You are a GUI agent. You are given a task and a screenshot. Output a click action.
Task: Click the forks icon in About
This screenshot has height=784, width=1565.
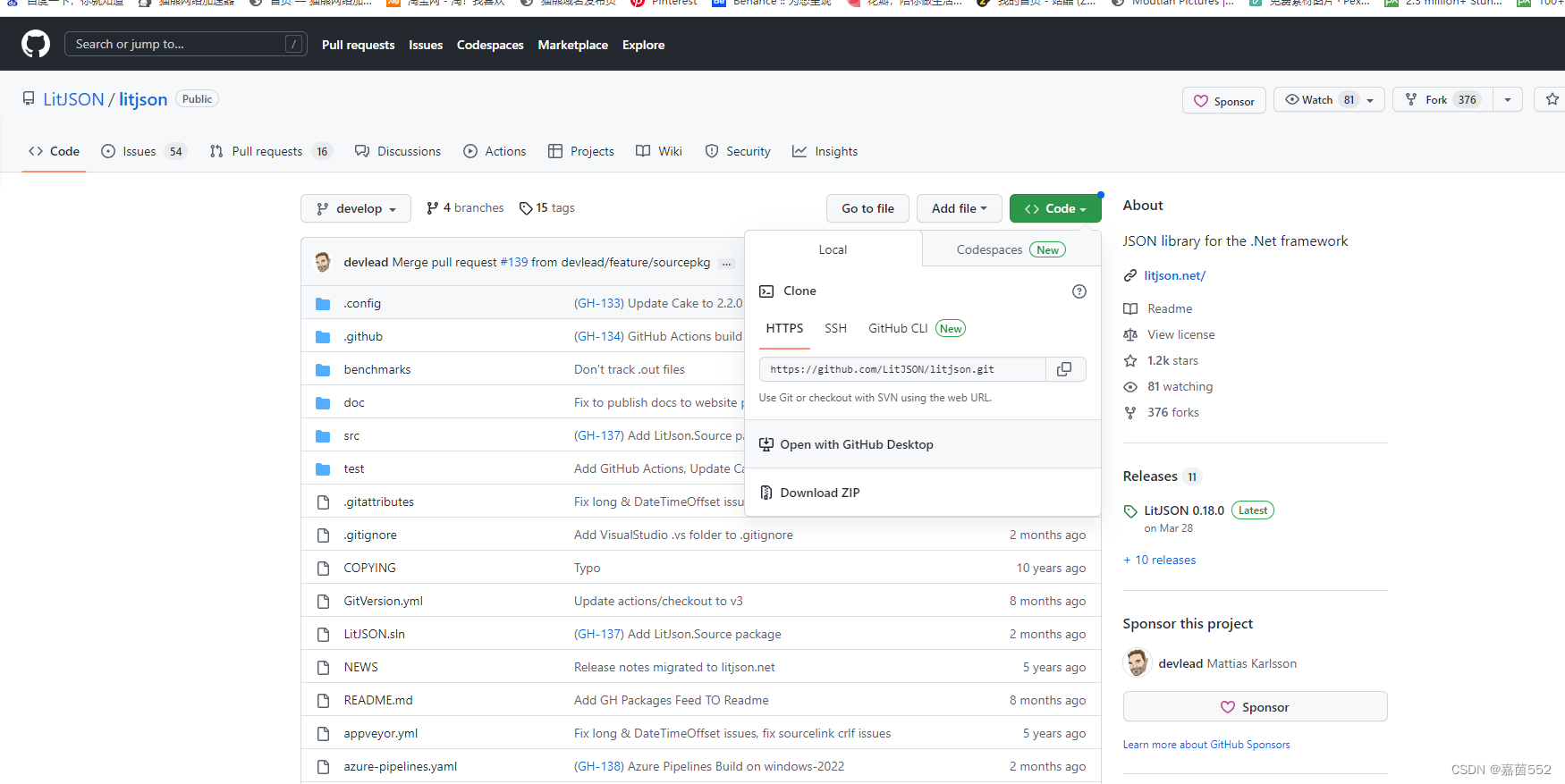tap(1130, 412)
